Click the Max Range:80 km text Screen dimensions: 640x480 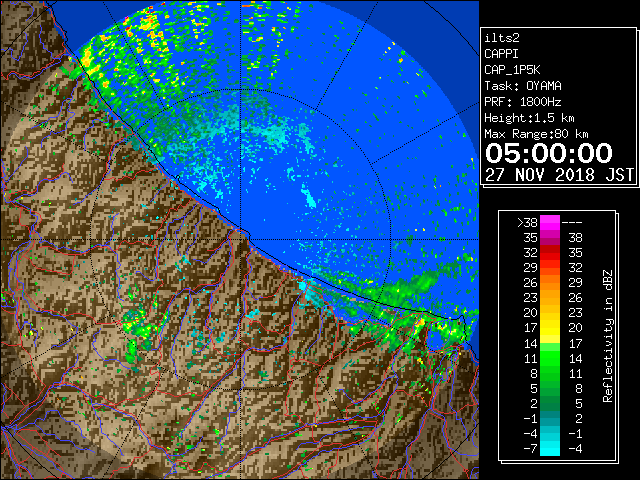[x=536, y=134]
